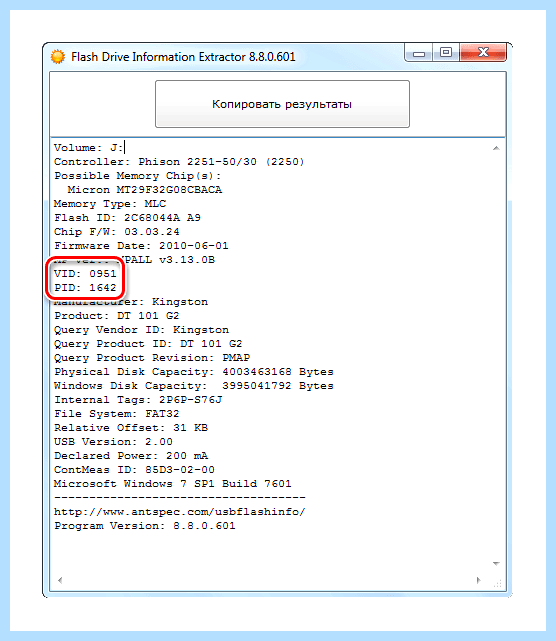The height and width of the screenshot is (641, 556).
Task: Click the 'Firmware Date: 2010-06-01' line
Action: coord(141,246)
